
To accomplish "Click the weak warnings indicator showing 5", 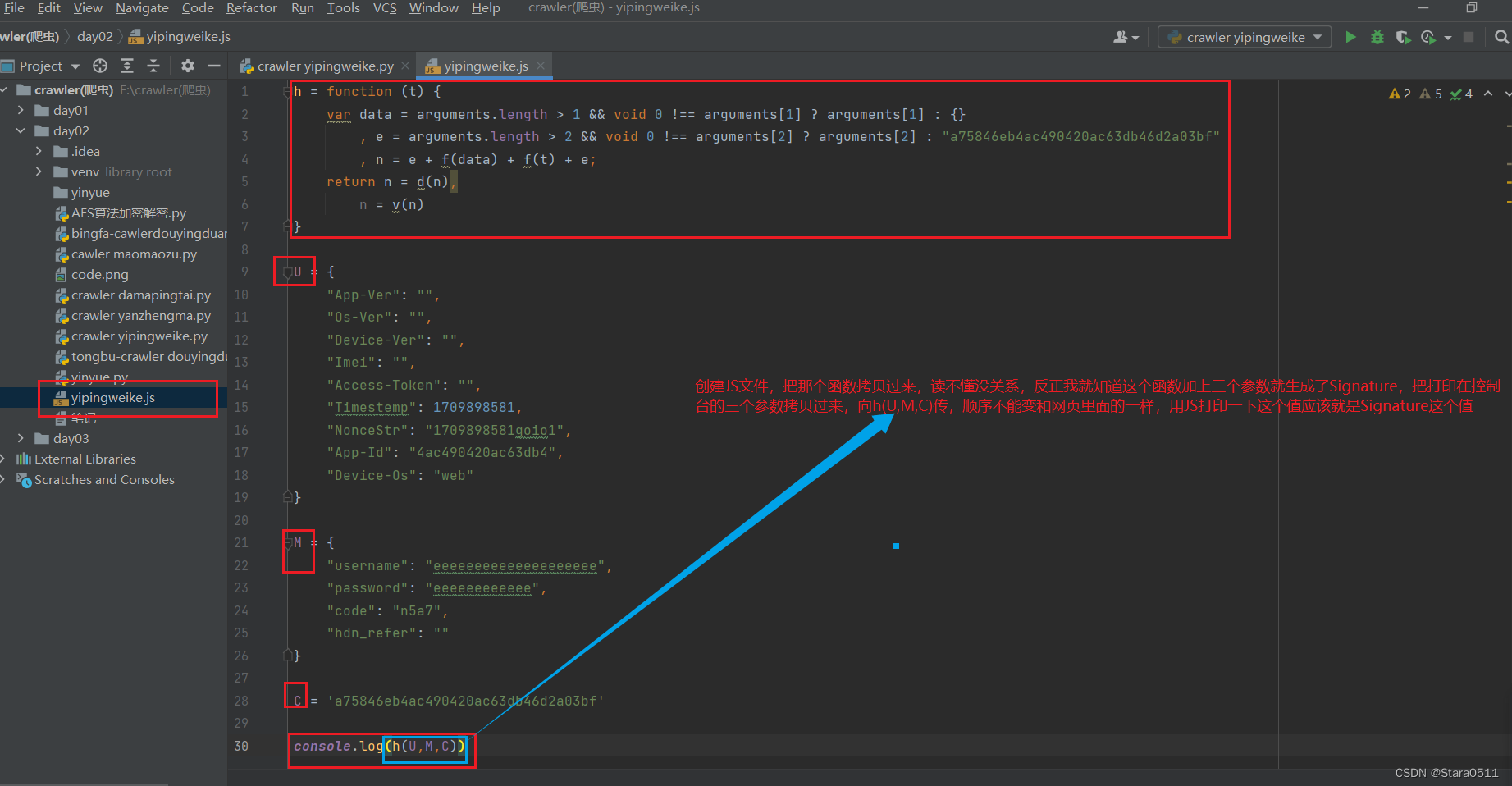I will pyautogui.click(x=1431, y=94).
